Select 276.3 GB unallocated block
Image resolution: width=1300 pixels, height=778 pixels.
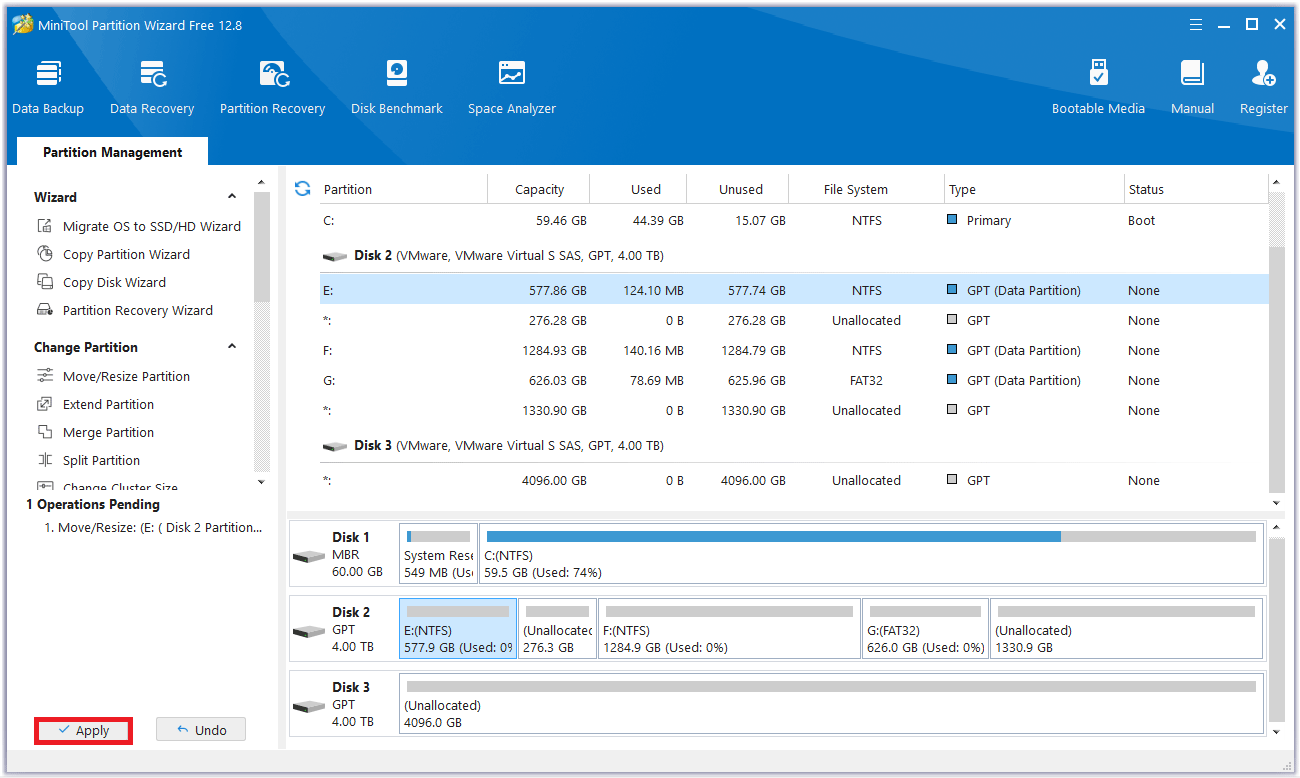[x=557, y=629]
